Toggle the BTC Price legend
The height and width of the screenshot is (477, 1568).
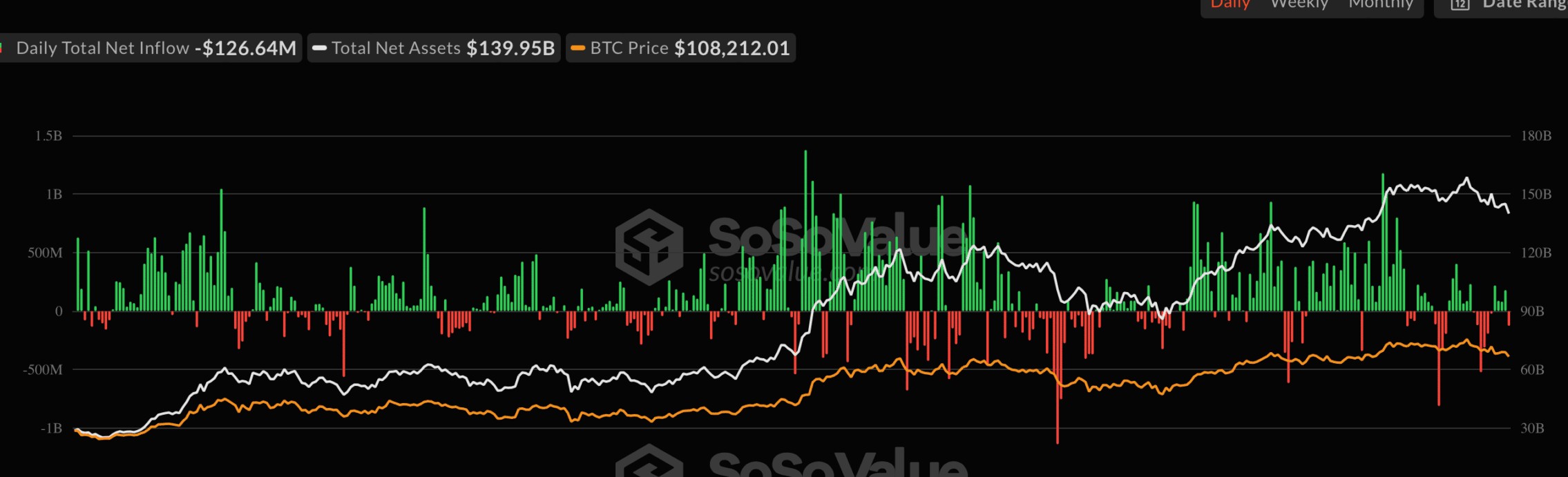pos(680,48)
